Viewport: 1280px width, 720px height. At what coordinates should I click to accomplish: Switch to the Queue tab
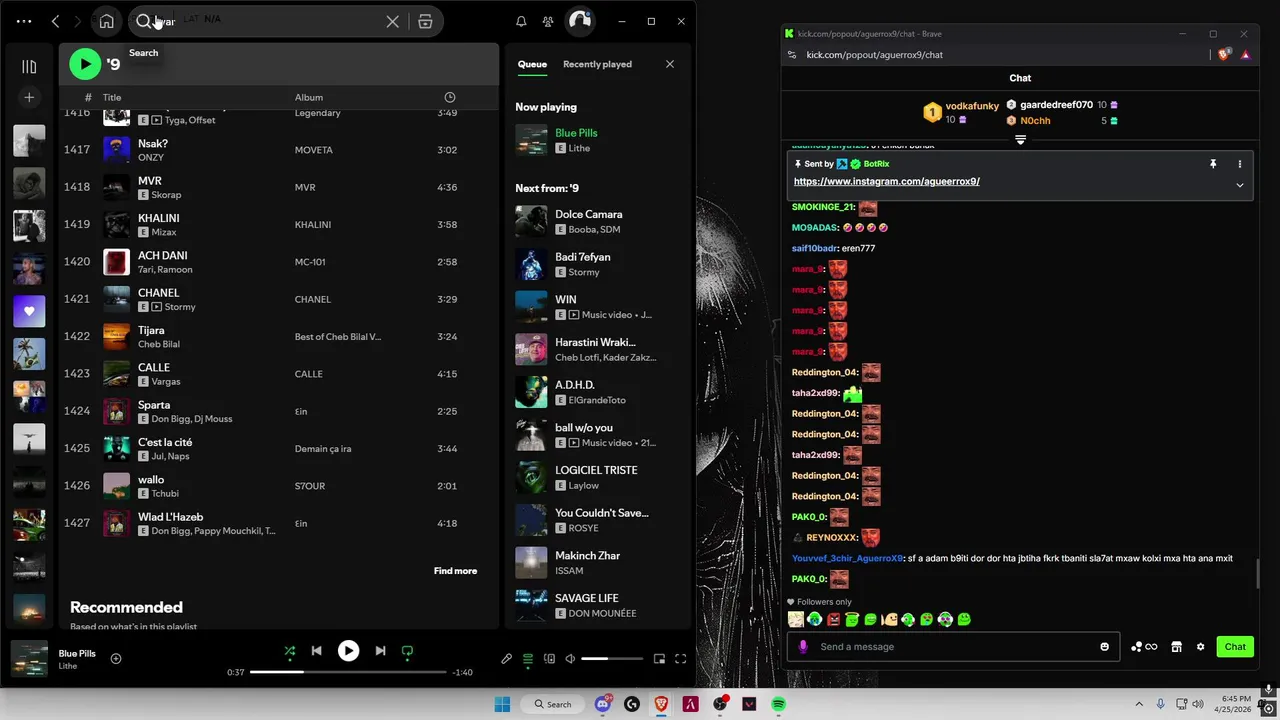[532, 64]
